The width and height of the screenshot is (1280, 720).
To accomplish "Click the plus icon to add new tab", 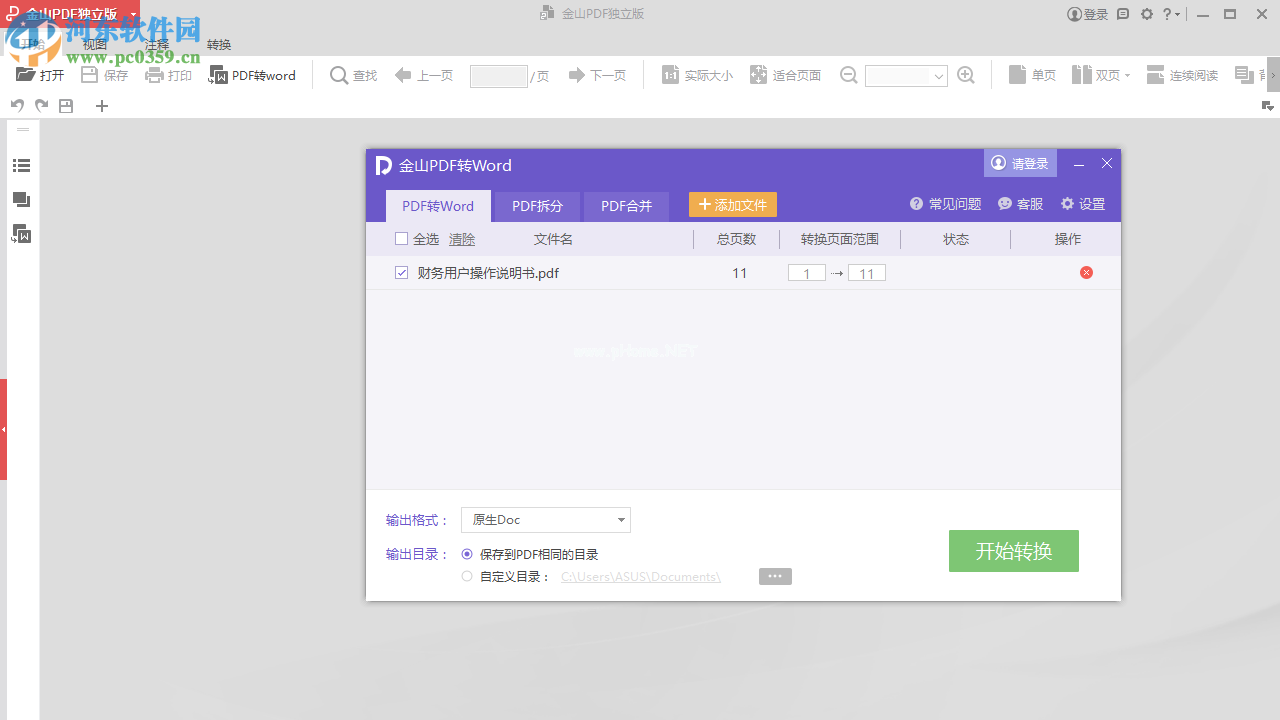I will (102, 106).
